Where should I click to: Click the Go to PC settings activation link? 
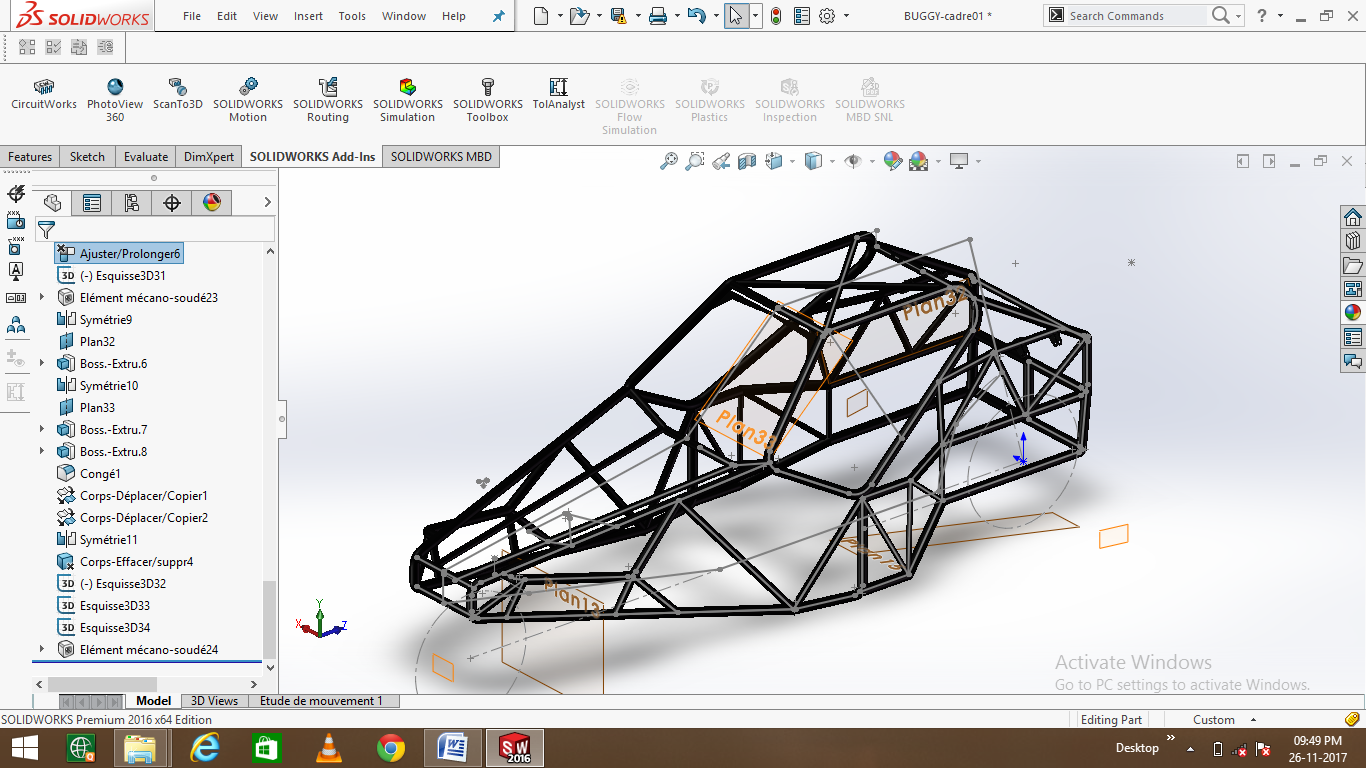click(1184, 684)
